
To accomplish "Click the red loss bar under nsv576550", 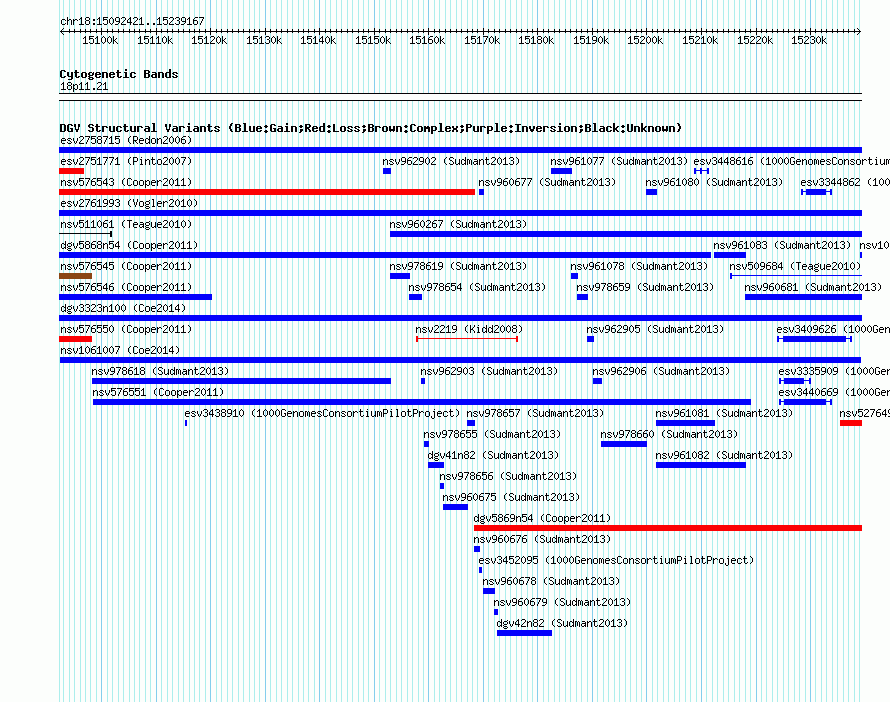I will [x=75, y=339].
